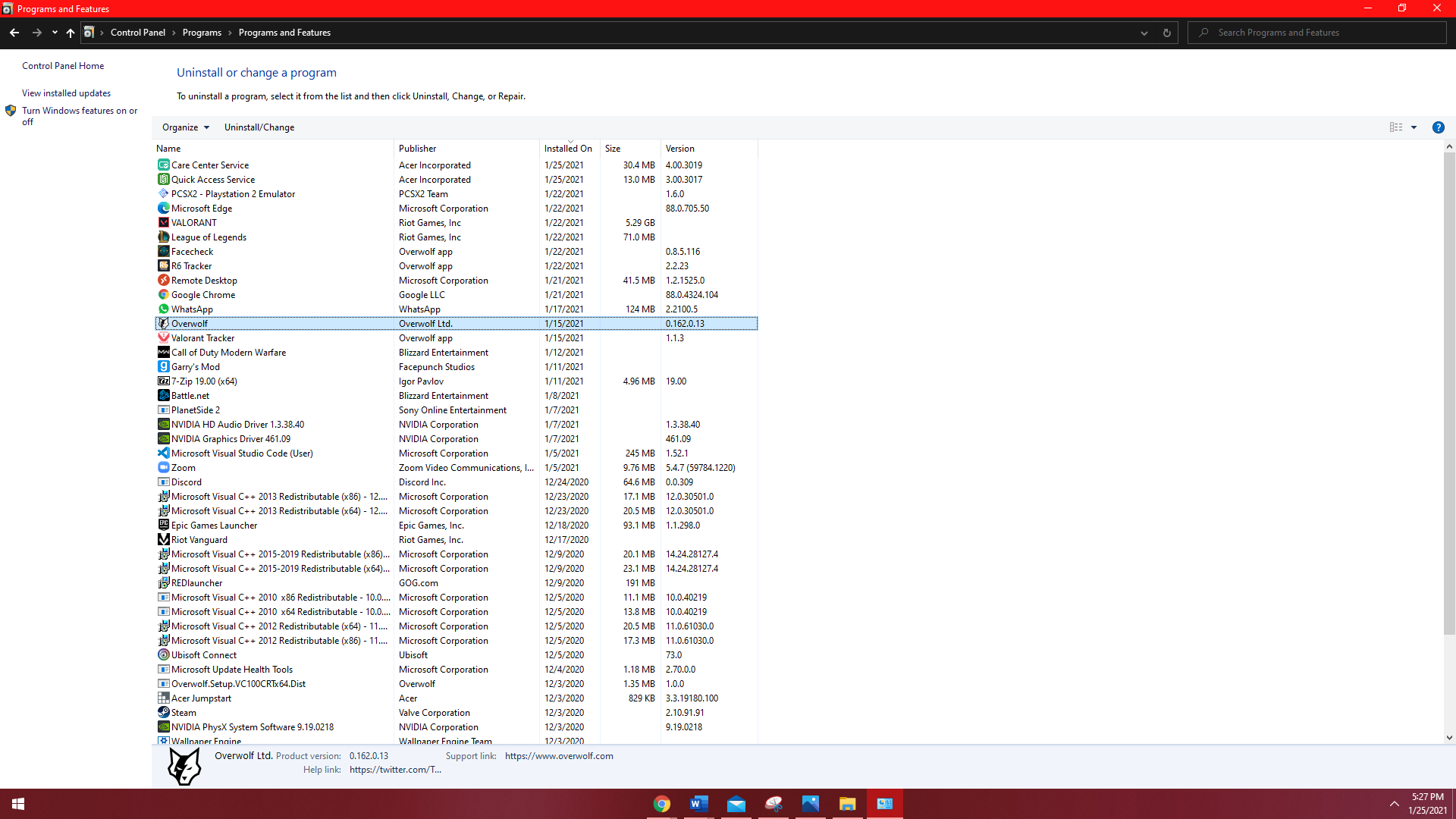The width and height of the screenshot is (1456, 819).
Task: Click the program list vertical scrollbar
Action: coord(1449,394)
